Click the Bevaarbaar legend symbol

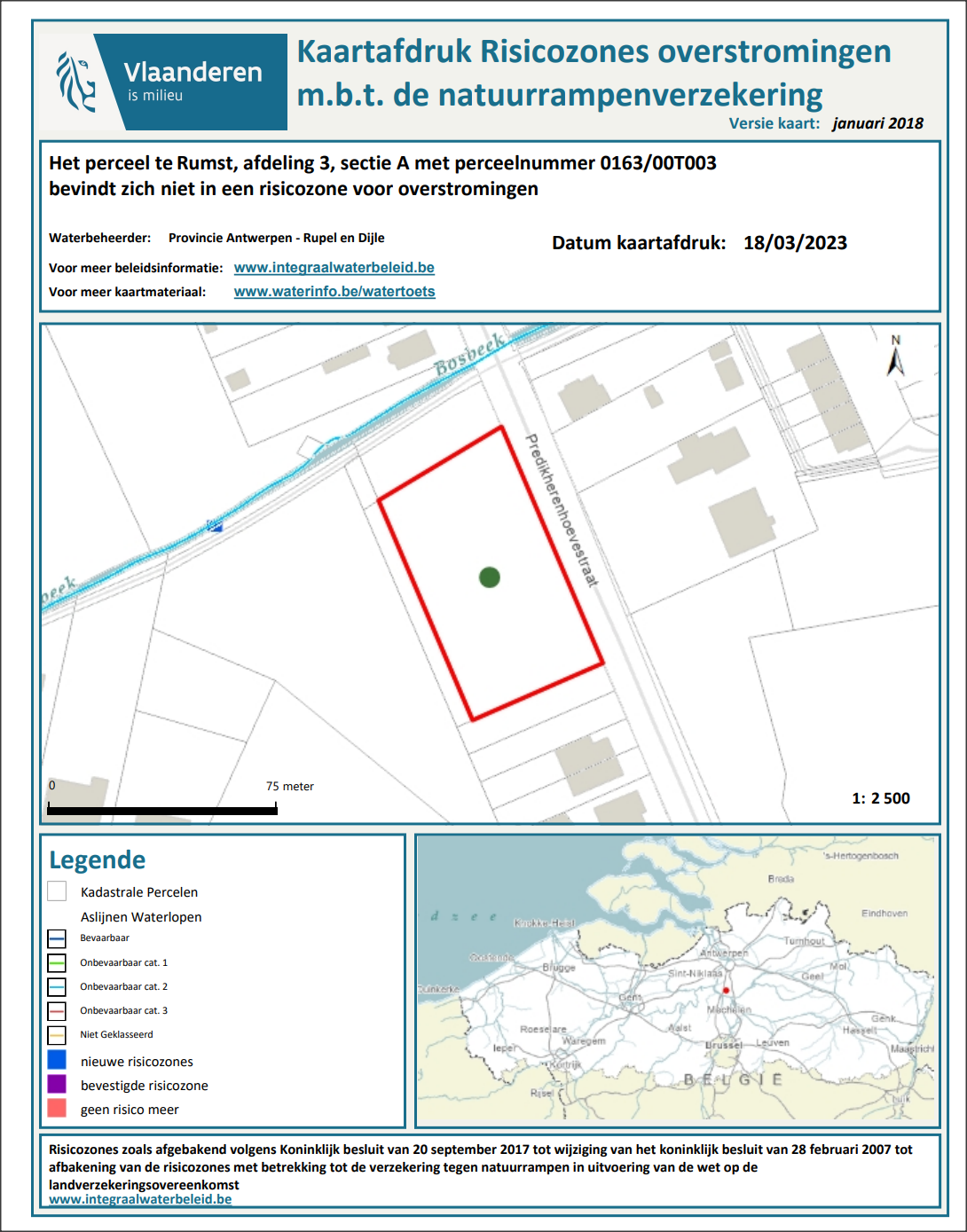click(x=57, y=938)
